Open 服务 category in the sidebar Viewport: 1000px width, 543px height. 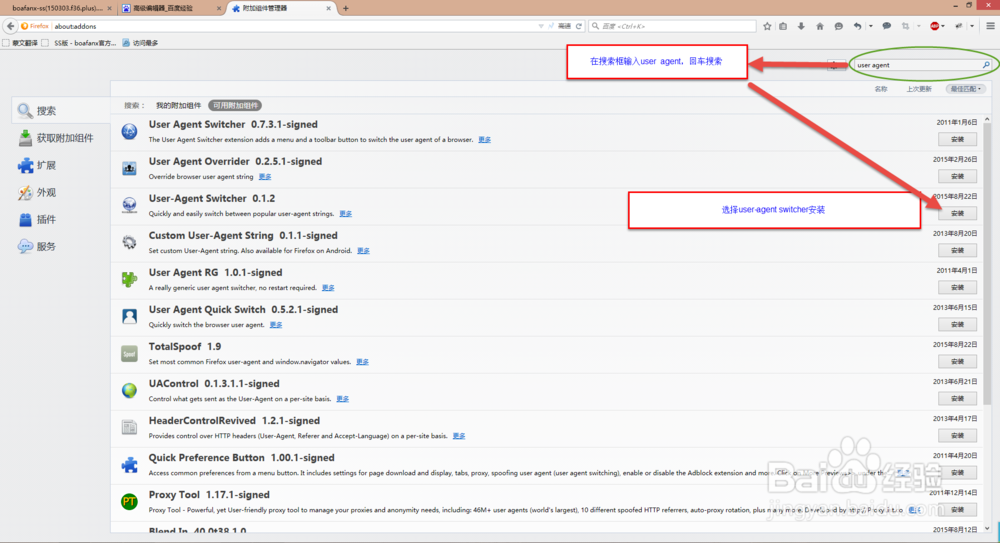coord(61,246)
